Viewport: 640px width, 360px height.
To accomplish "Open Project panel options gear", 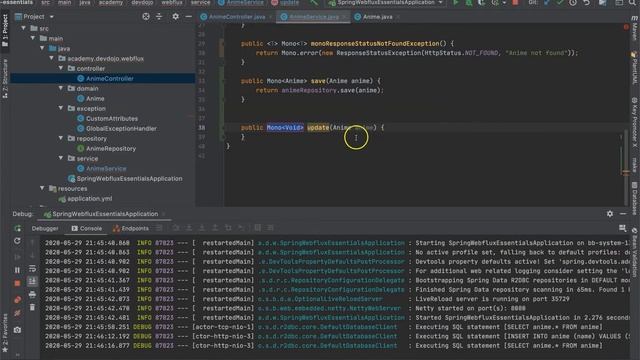I will tap(175, 17).
